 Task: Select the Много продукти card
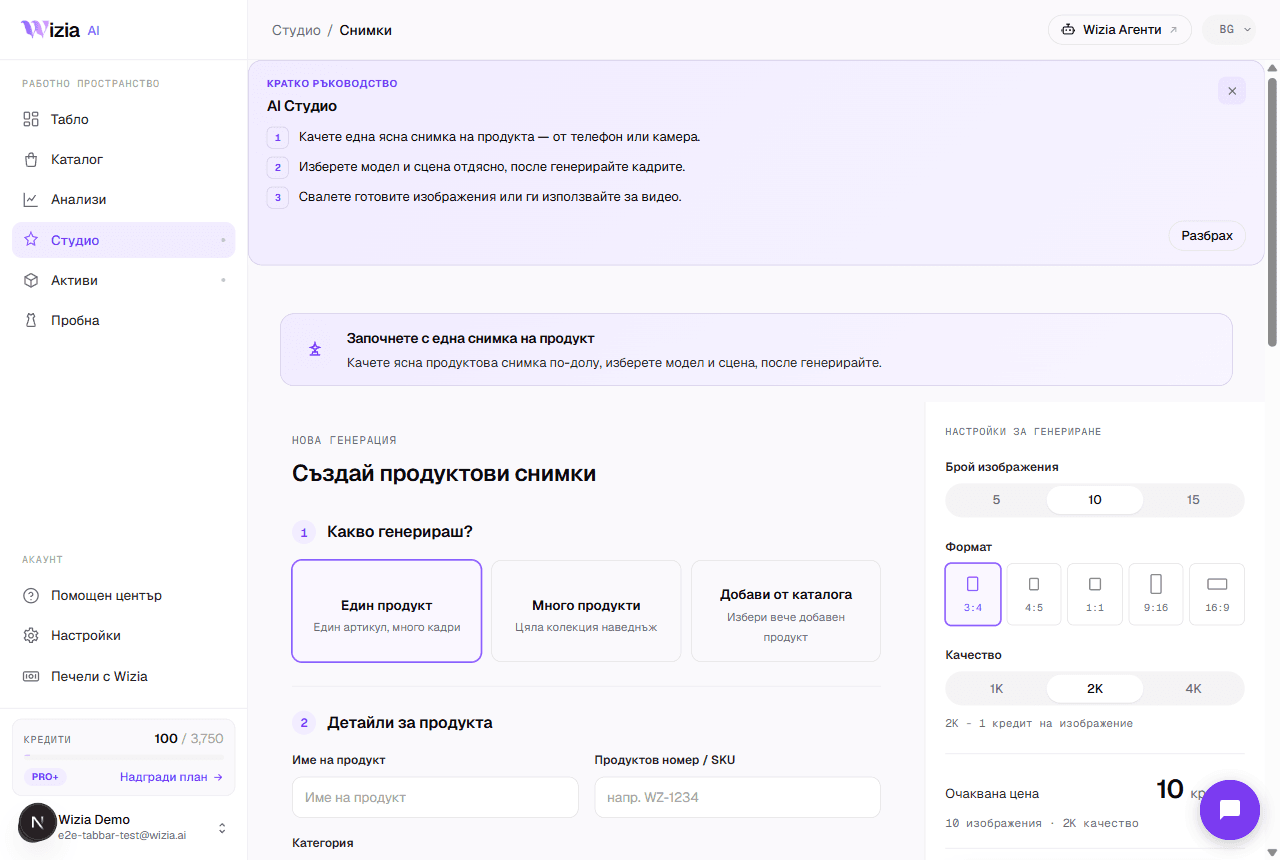(x=586, y=611)
